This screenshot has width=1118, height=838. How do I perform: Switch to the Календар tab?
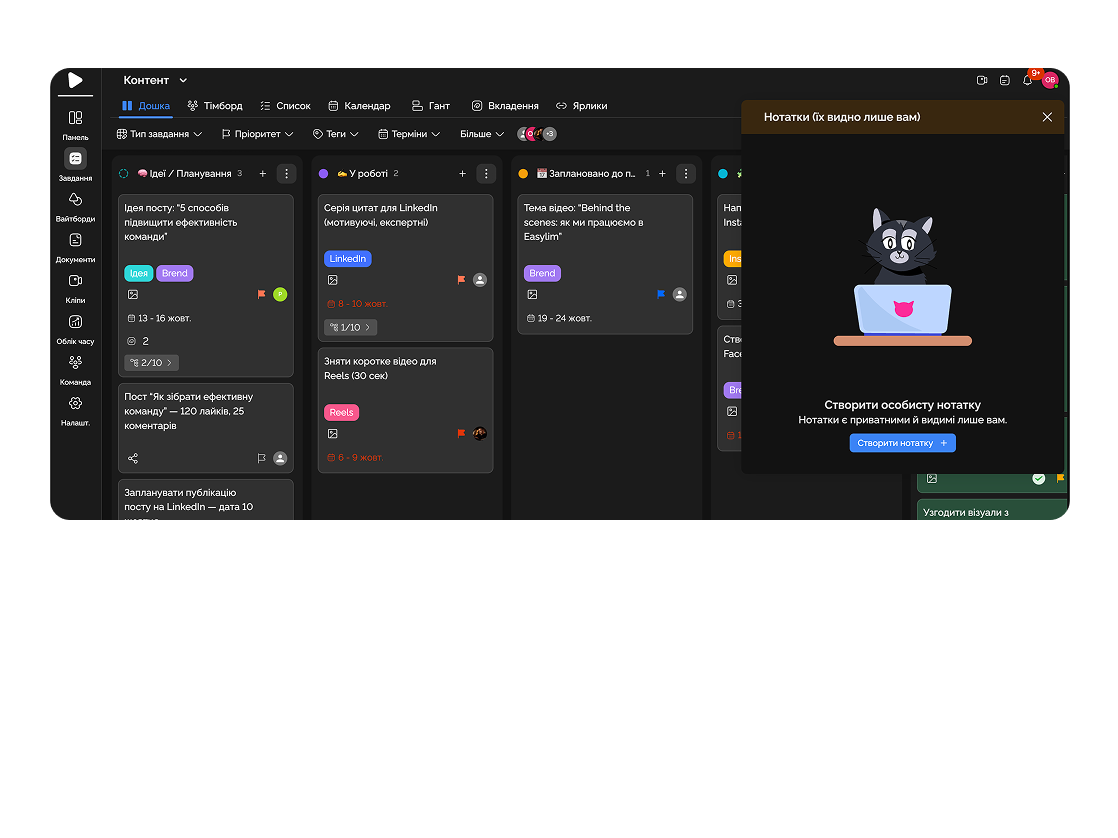coord(359,106)
